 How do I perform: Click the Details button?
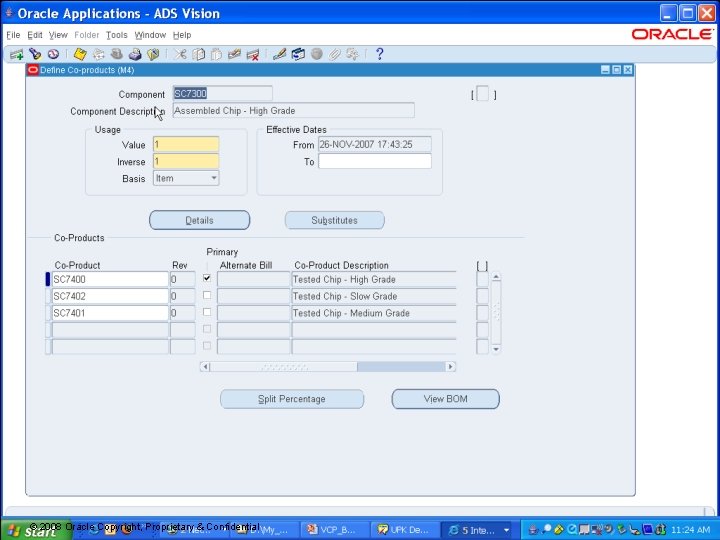point(200,220)
